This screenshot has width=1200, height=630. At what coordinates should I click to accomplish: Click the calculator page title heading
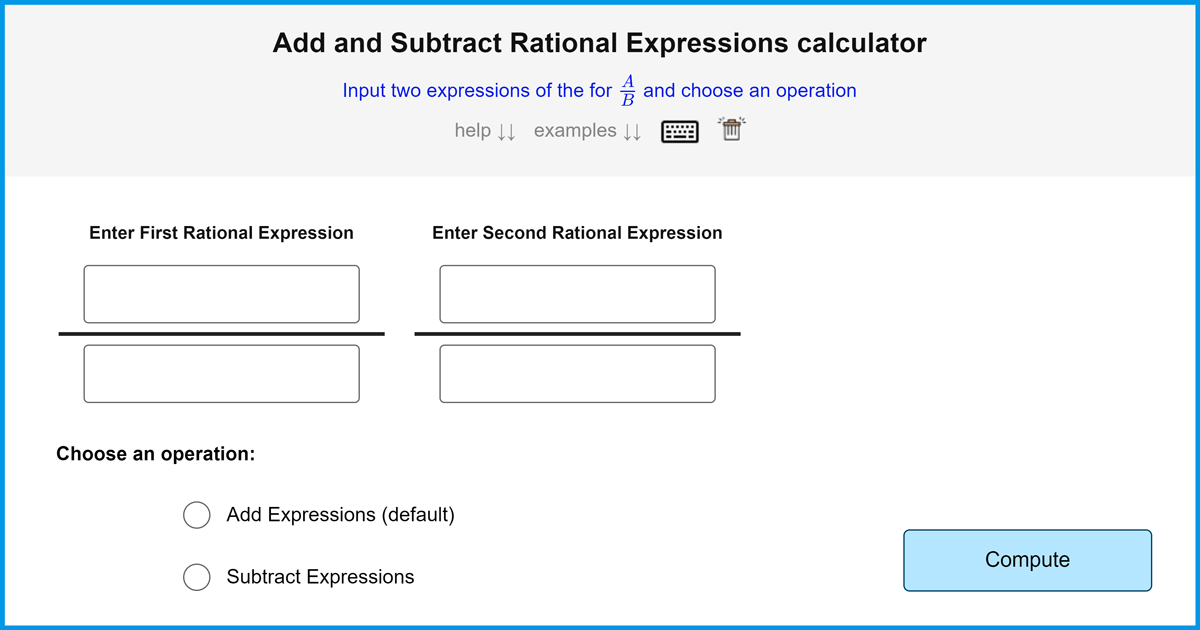click(x=599, y=43)
